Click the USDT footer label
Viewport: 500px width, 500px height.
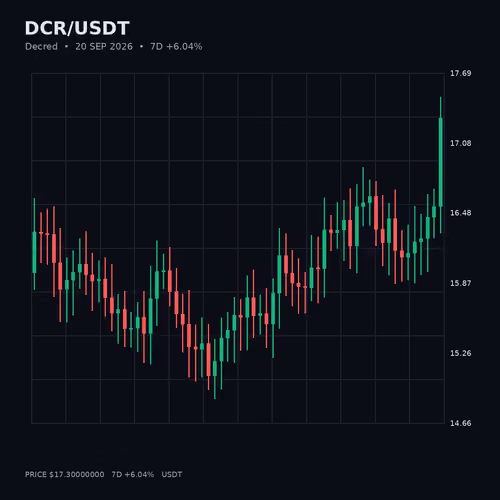(172, 474)
